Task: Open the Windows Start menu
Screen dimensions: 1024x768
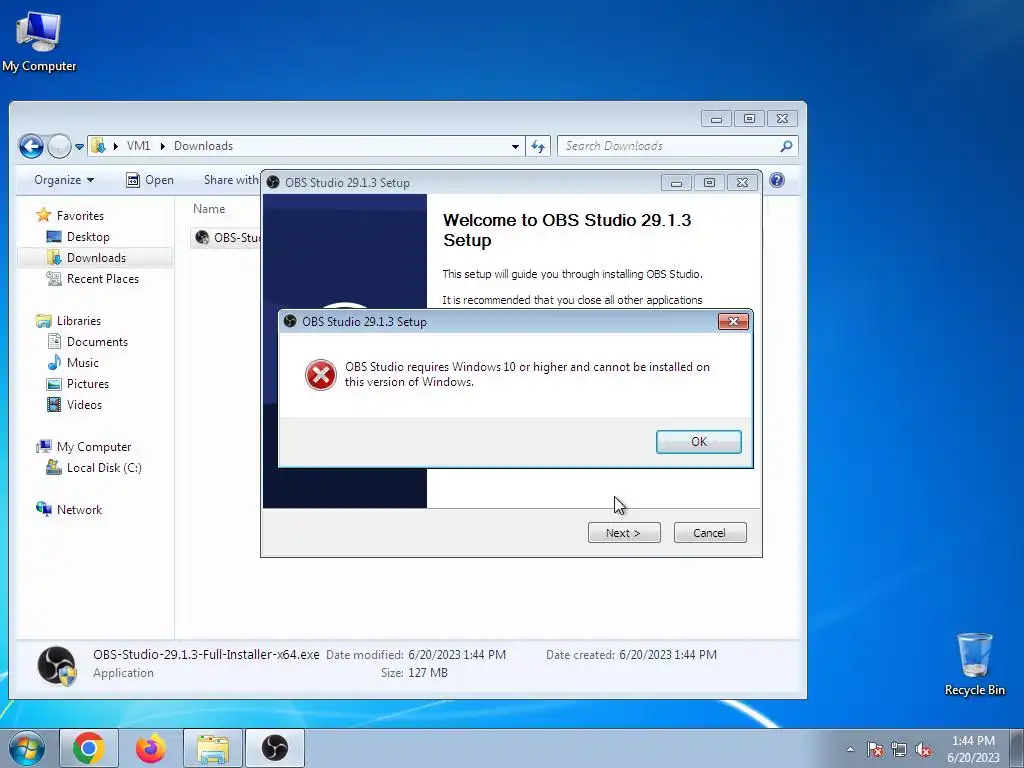Action: [27, 748]
